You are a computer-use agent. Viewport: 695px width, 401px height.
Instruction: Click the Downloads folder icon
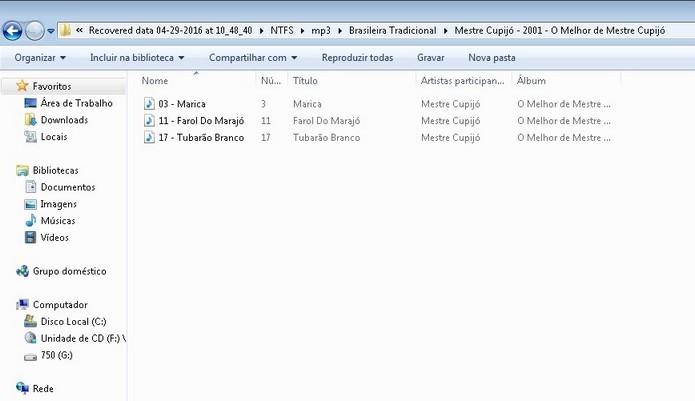pos(31,120)
